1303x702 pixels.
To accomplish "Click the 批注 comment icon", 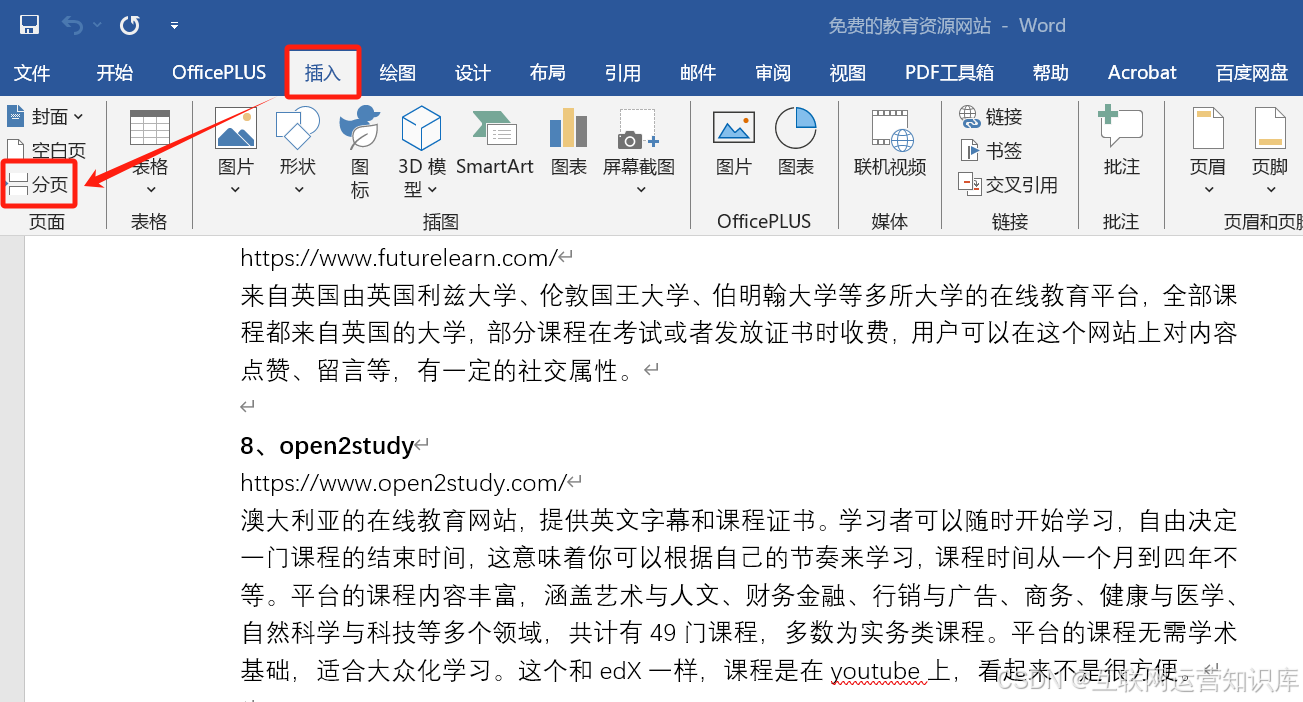I will [x=1121, y=128].
